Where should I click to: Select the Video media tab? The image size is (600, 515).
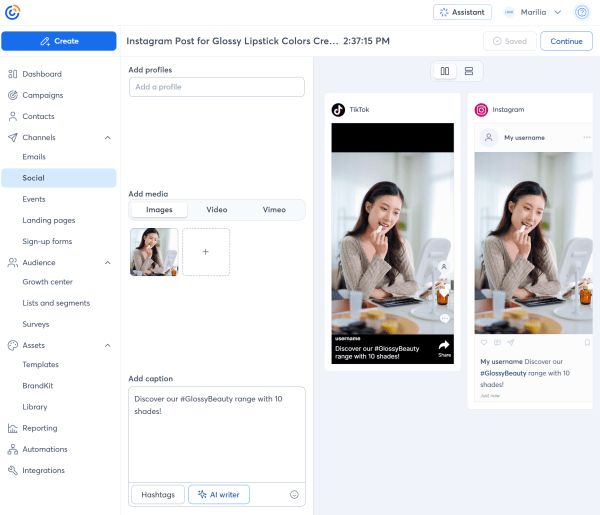[217, 210]
